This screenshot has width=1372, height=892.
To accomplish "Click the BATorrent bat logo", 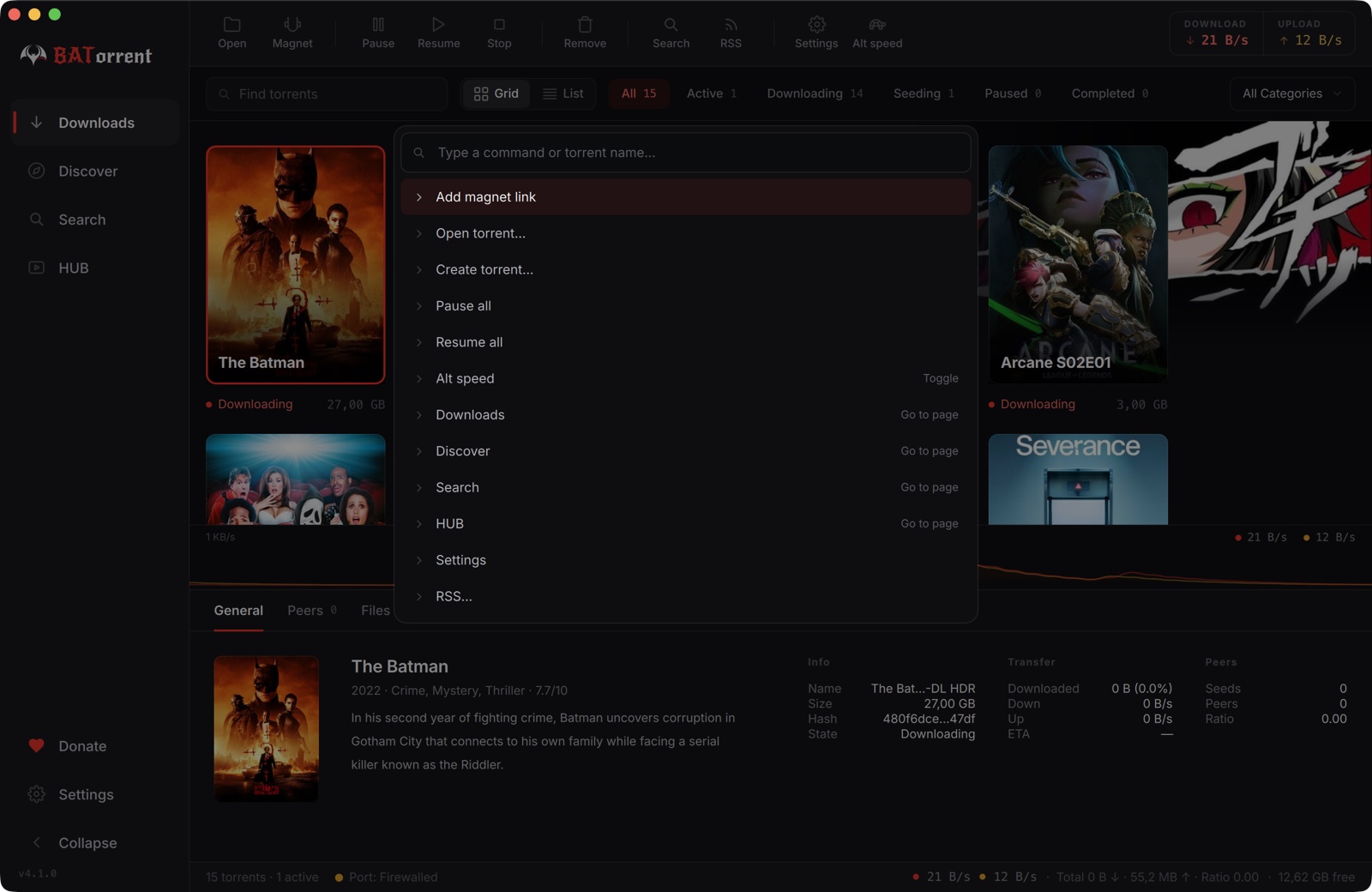I will pos(33,56).
